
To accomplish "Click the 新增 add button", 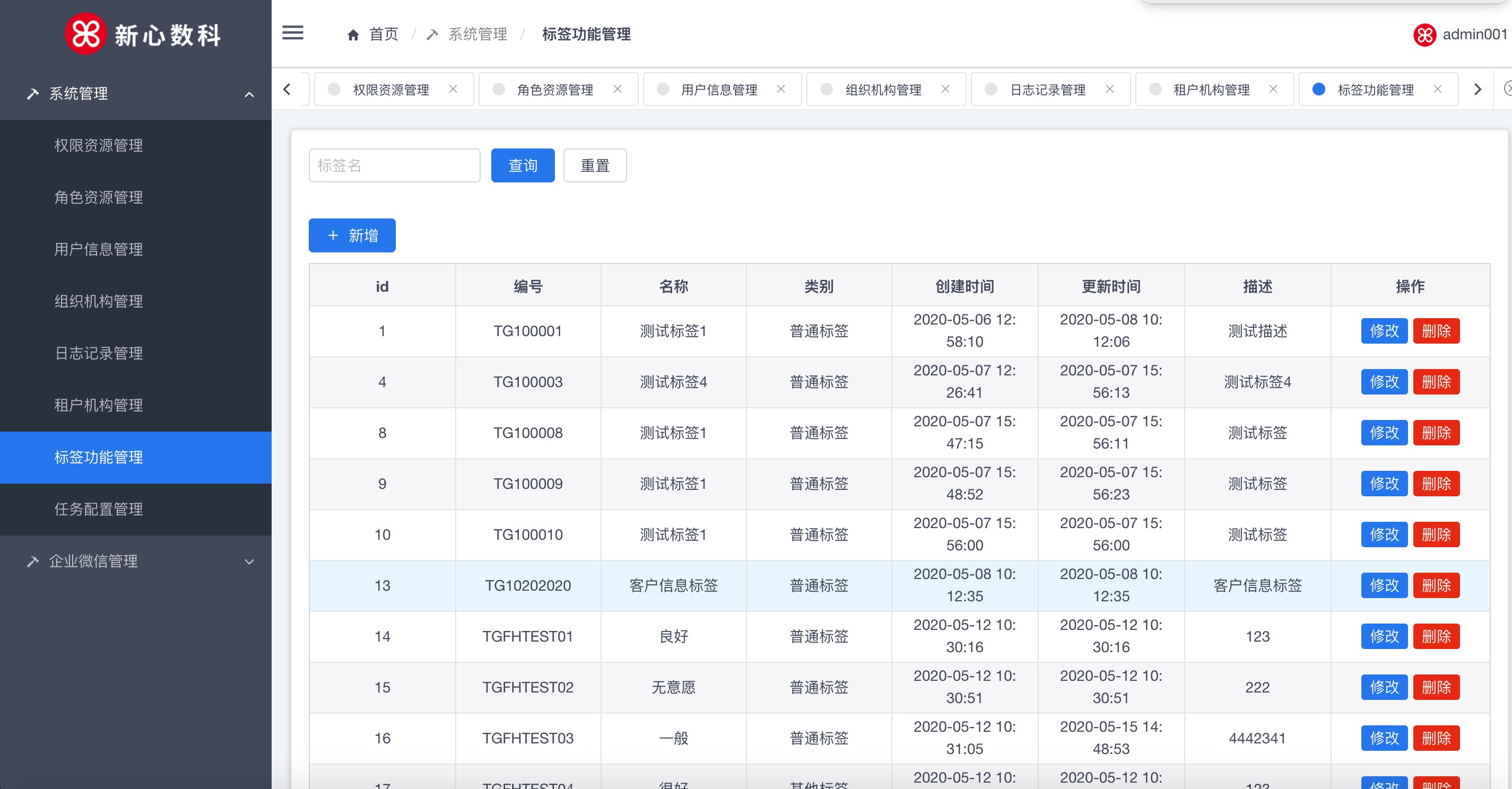I will pyautogui.click(x=352, y=235).
